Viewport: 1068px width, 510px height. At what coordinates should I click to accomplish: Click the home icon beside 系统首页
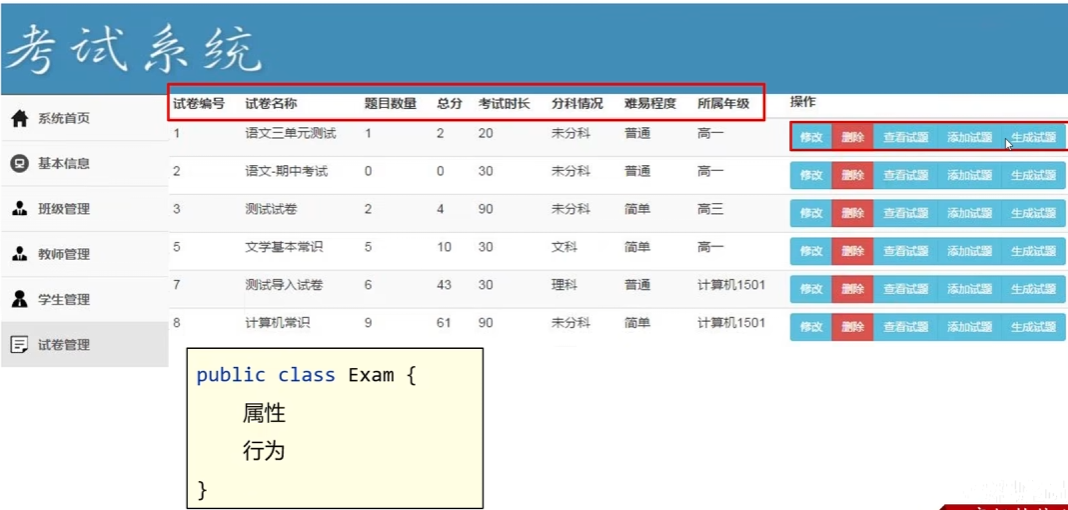click(20, 118)
